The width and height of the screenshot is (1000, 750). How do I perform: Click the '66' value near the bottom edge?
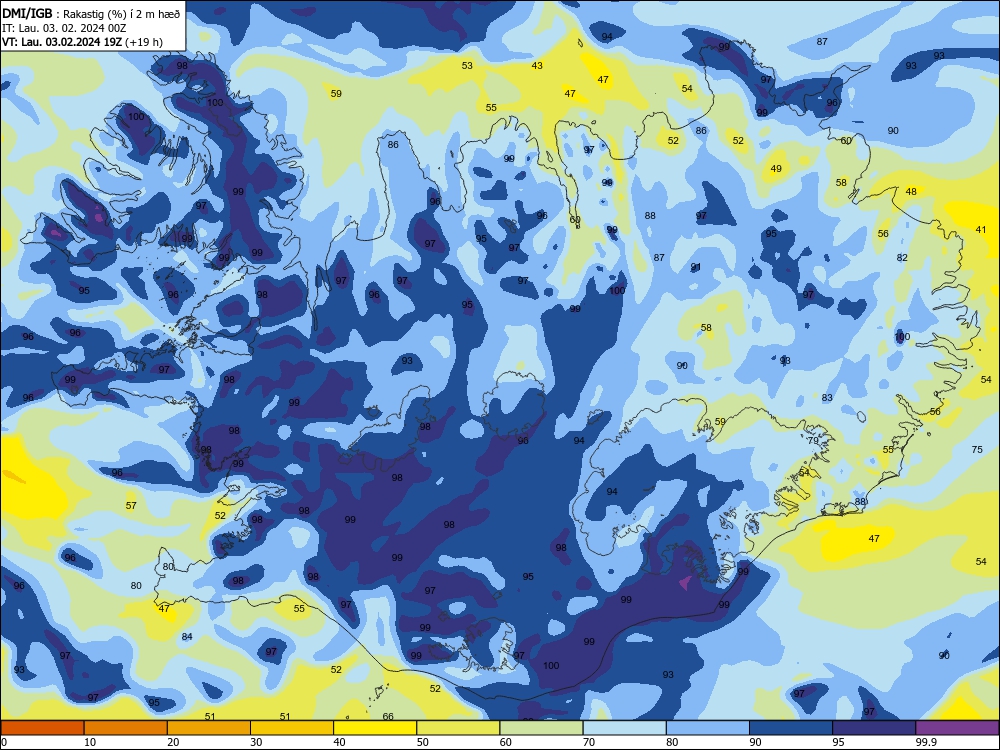coord(388,716)
